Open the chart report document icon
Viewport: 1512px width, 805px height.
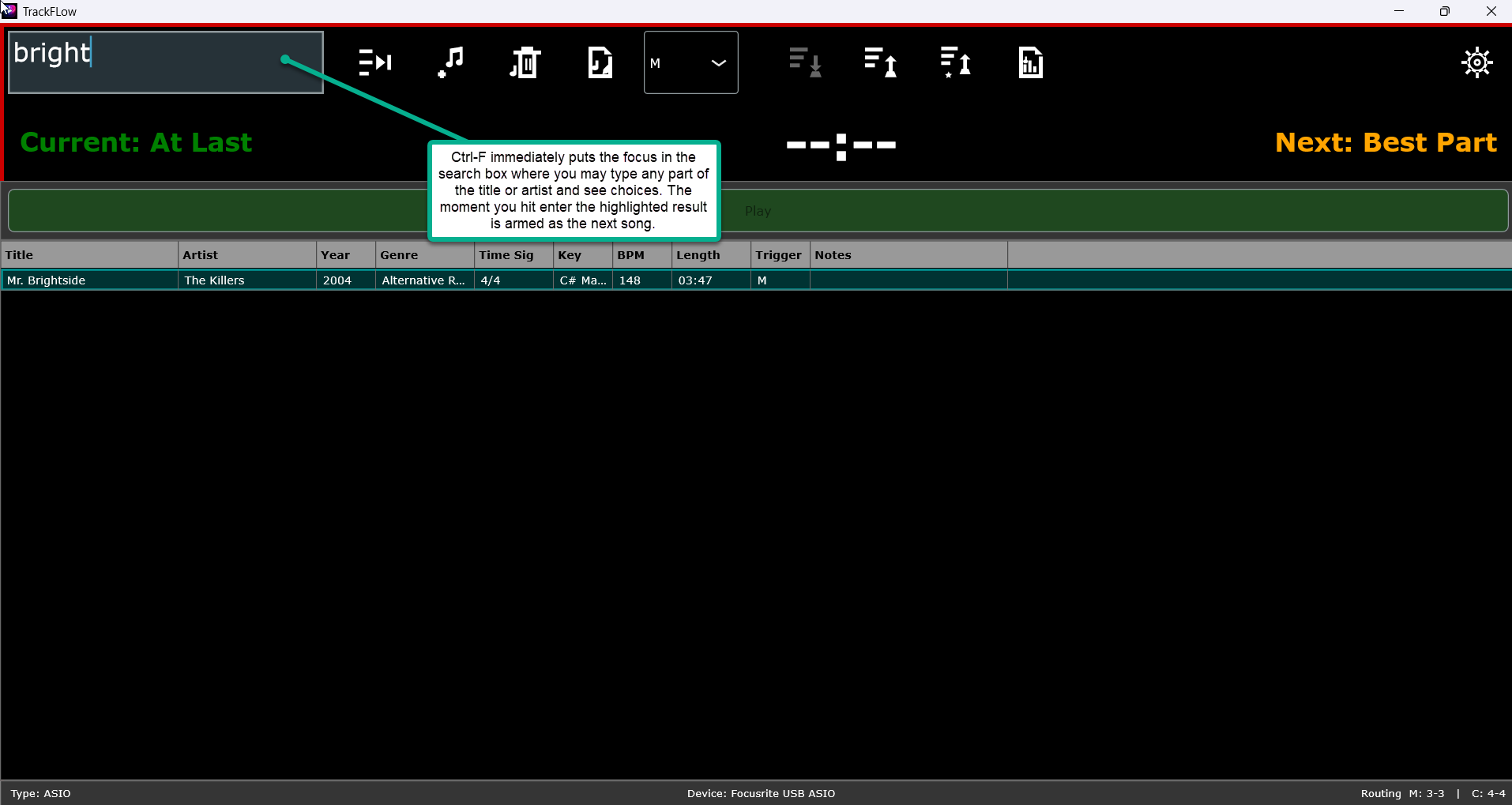[x=1030, y=62]
